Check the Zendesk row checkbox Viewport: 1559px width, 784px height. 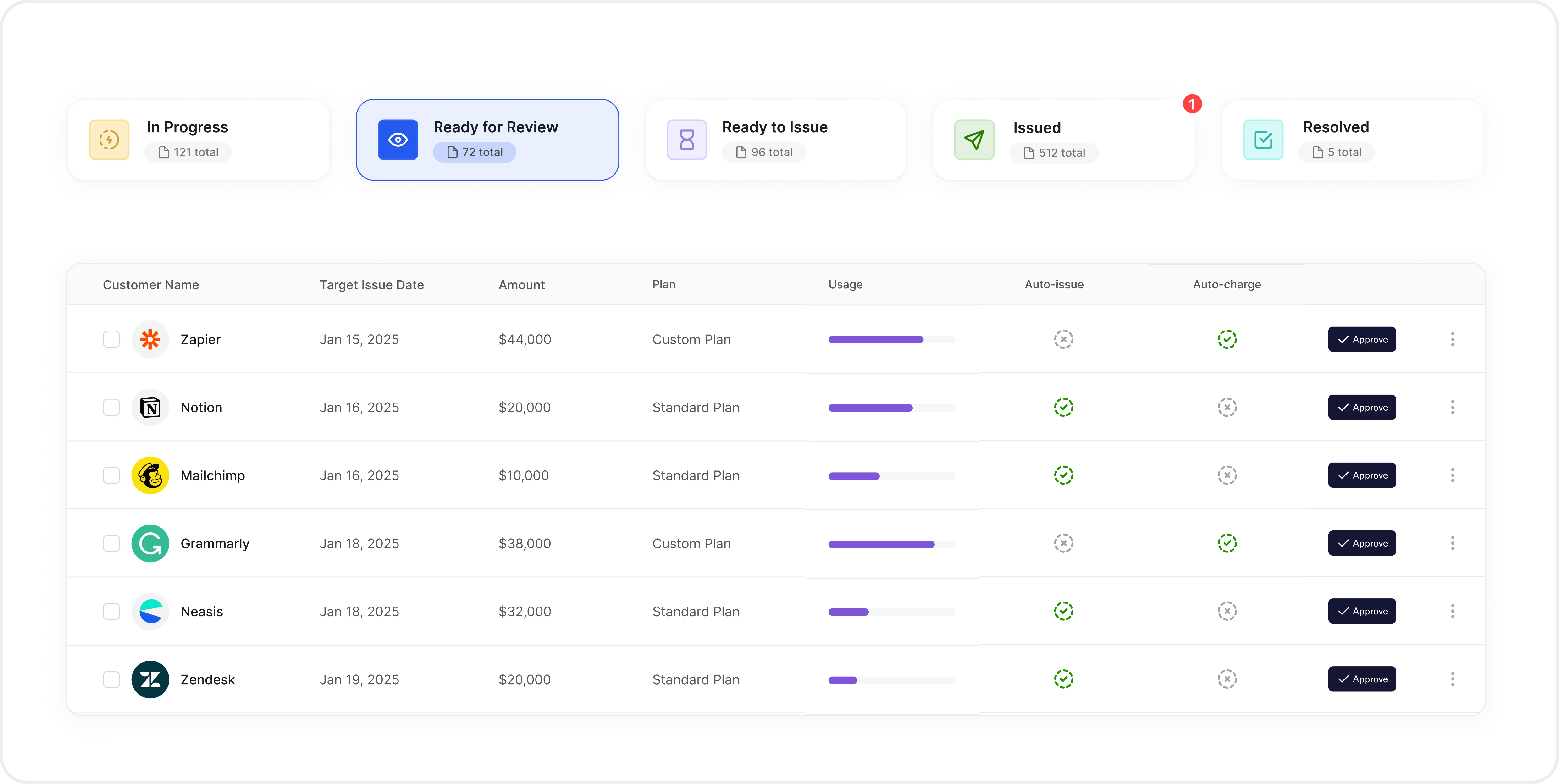click(111, 679)
